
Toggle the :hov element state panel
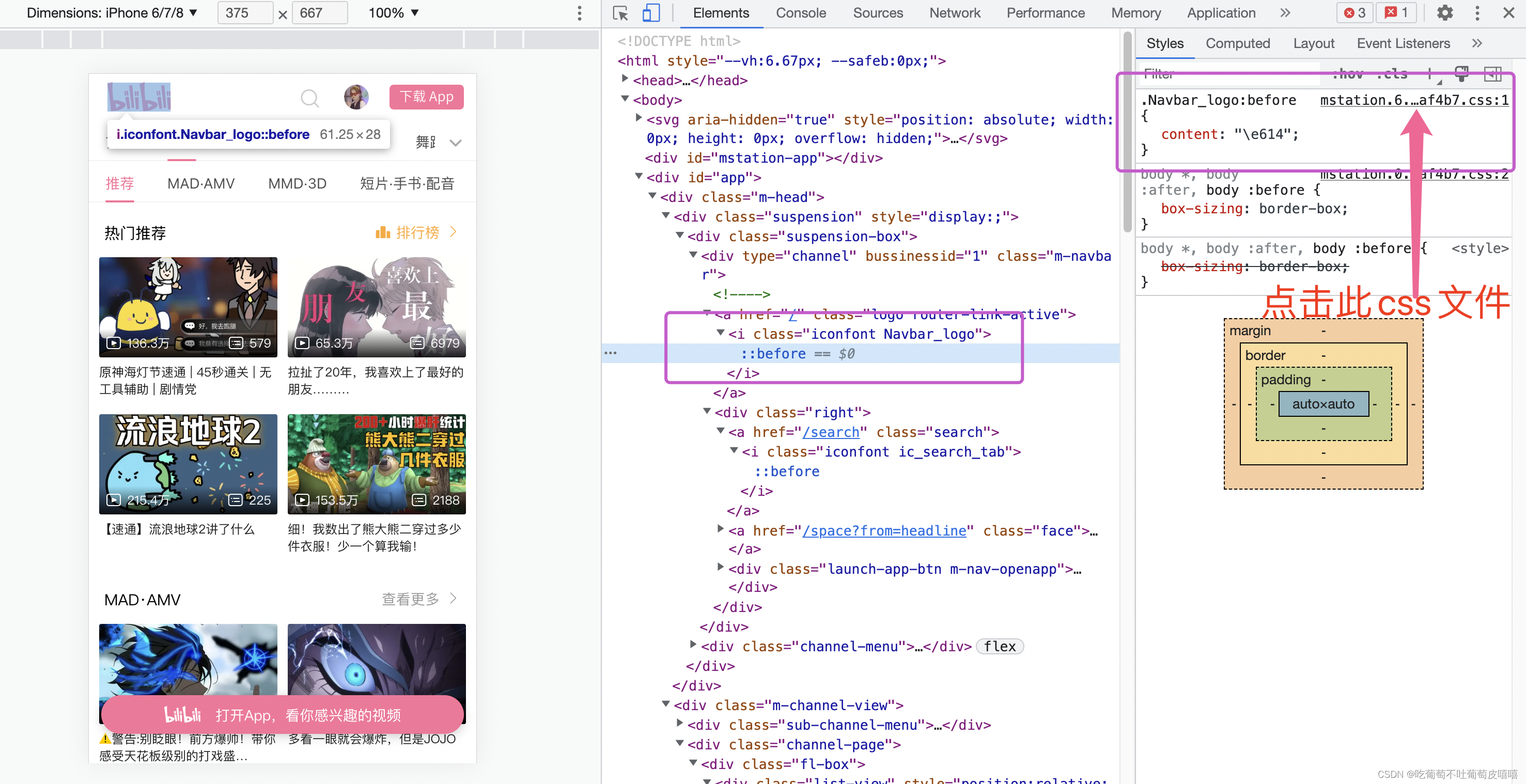[1348, 74]
